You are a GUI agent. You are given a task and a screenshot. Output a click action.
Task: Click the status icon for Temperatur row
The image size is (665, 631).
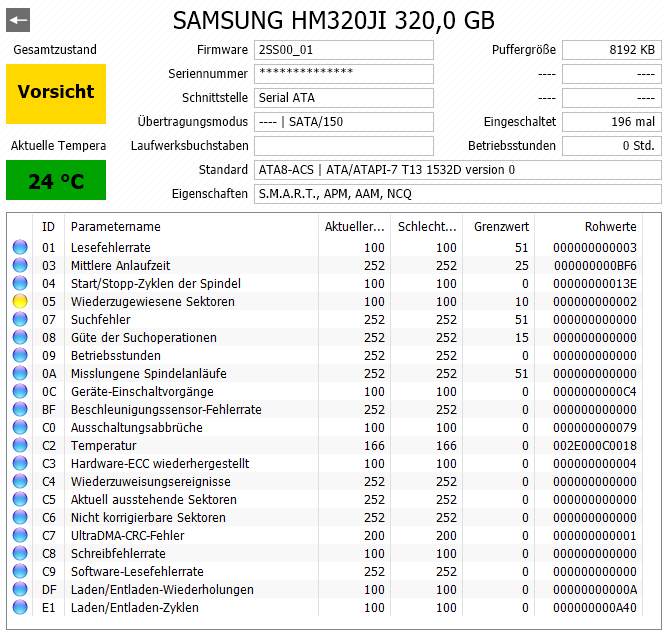click(20, 445)
